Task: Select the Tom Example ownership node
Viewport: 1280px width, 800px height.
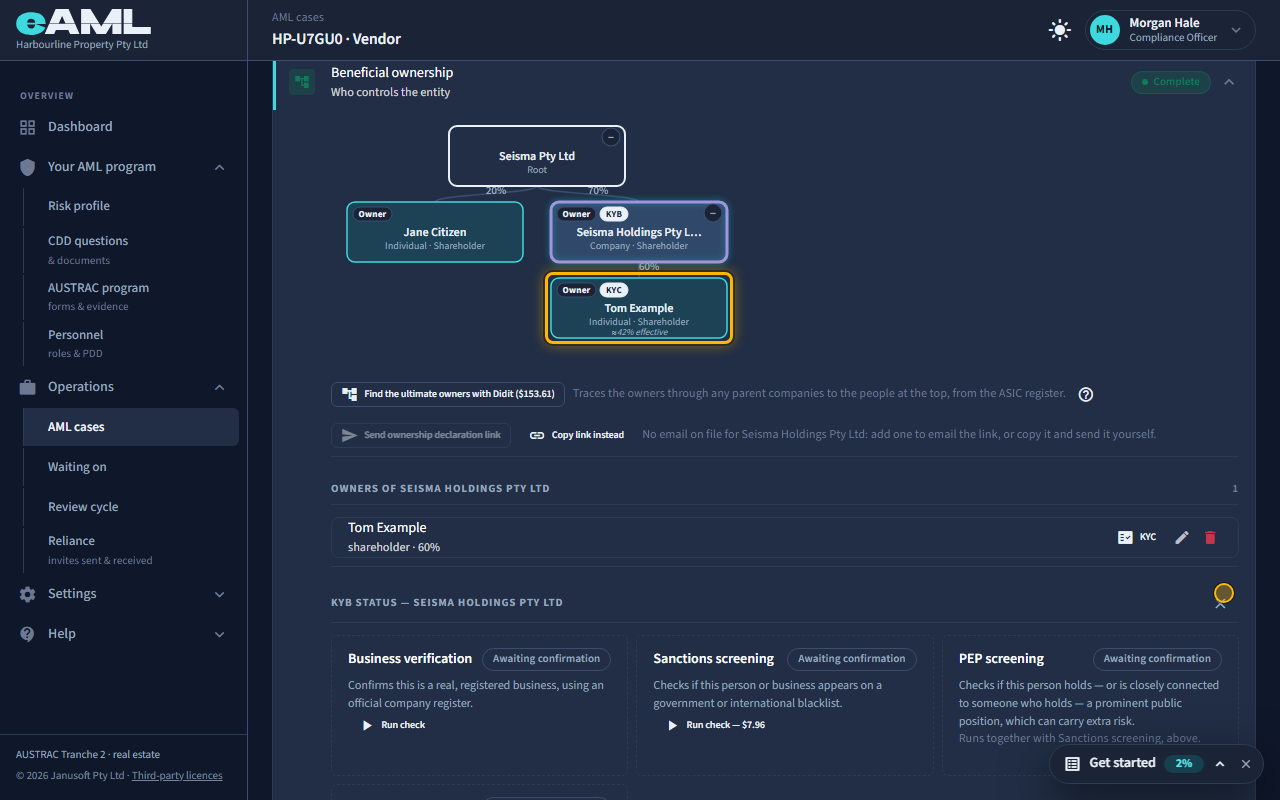Action: pyautogui.click(x=639, y=308)
